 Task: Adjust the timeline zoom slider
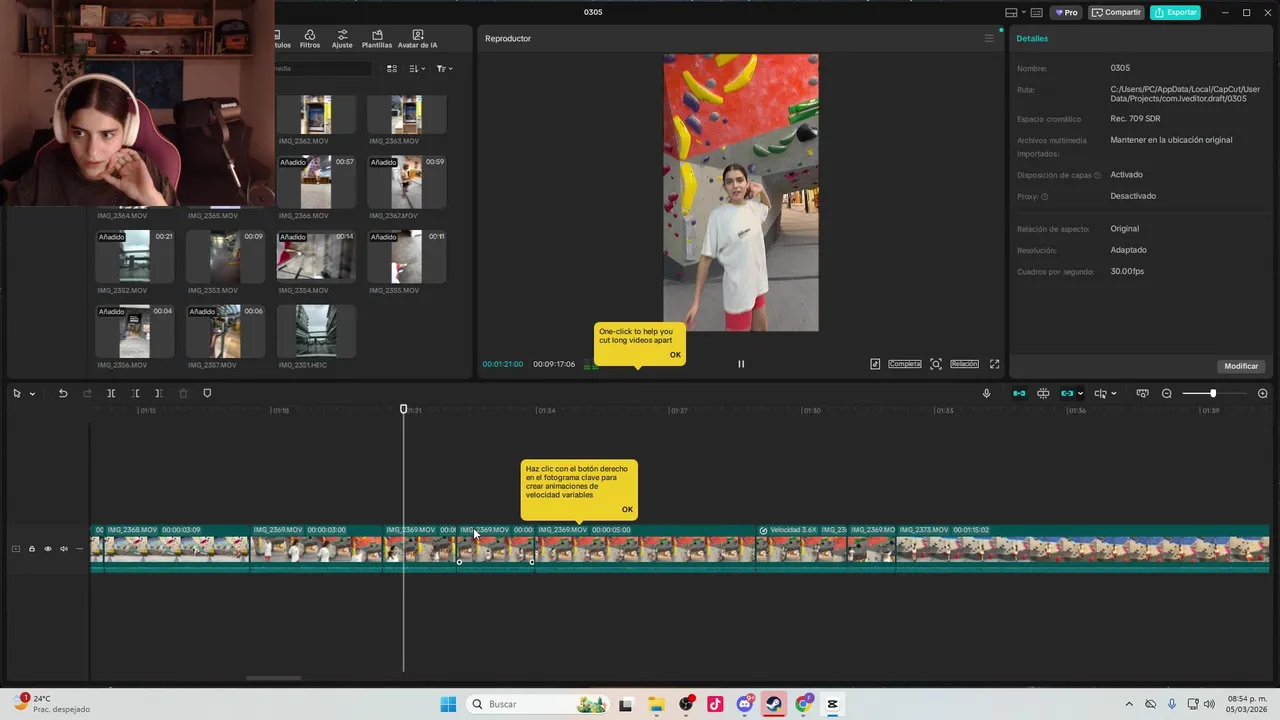[x=1212, y=393]
